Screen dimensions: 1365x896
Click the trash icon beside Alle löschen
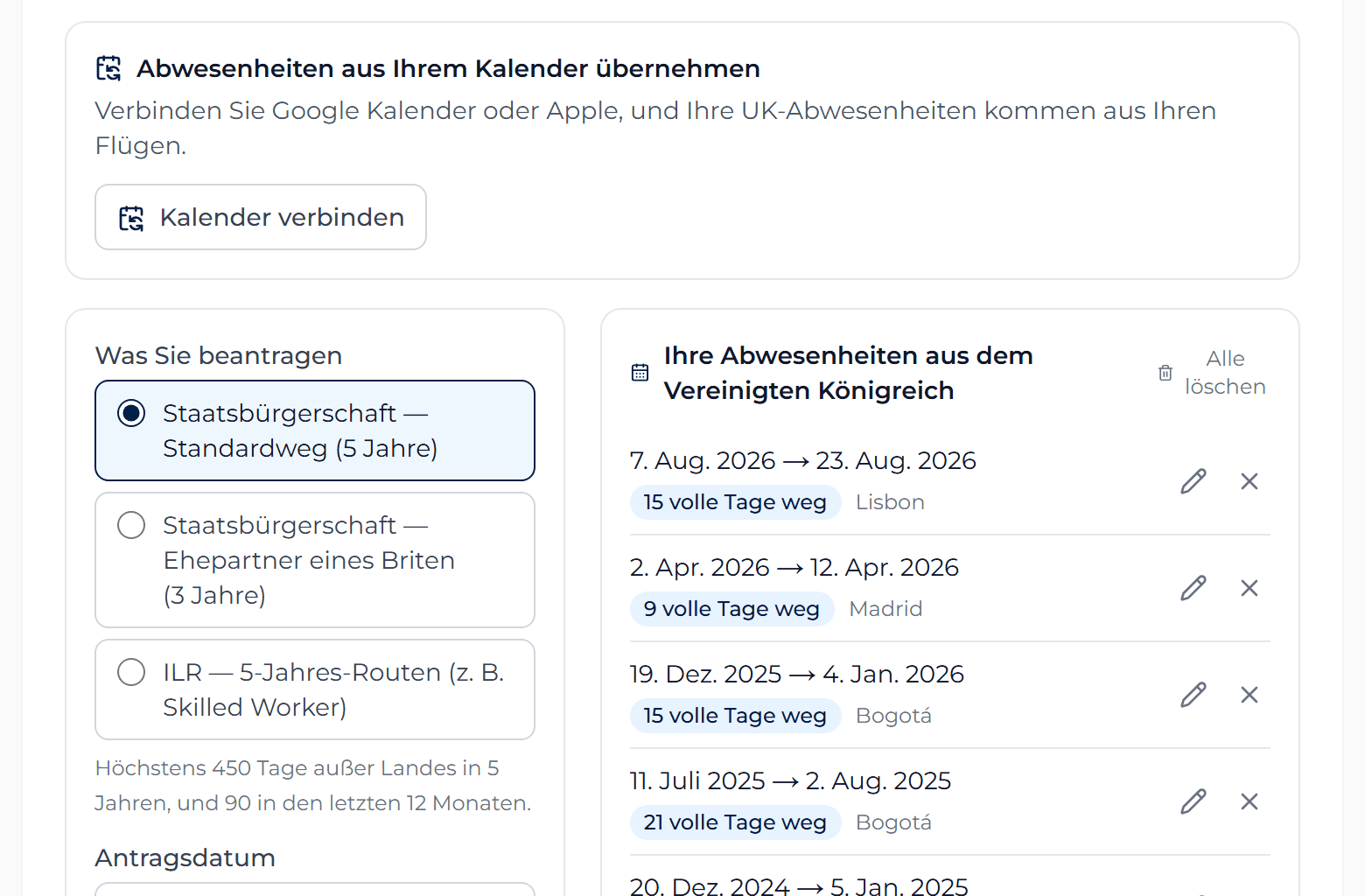1165,373
